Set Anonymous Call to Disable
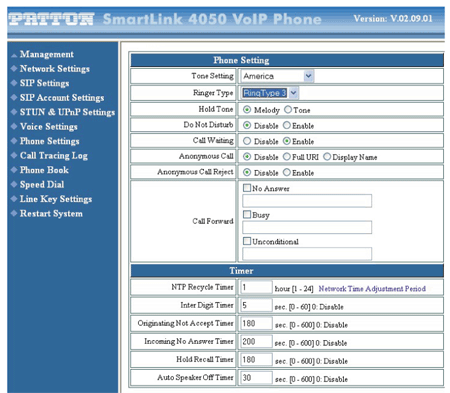The image size is (450, 393). 247,157
